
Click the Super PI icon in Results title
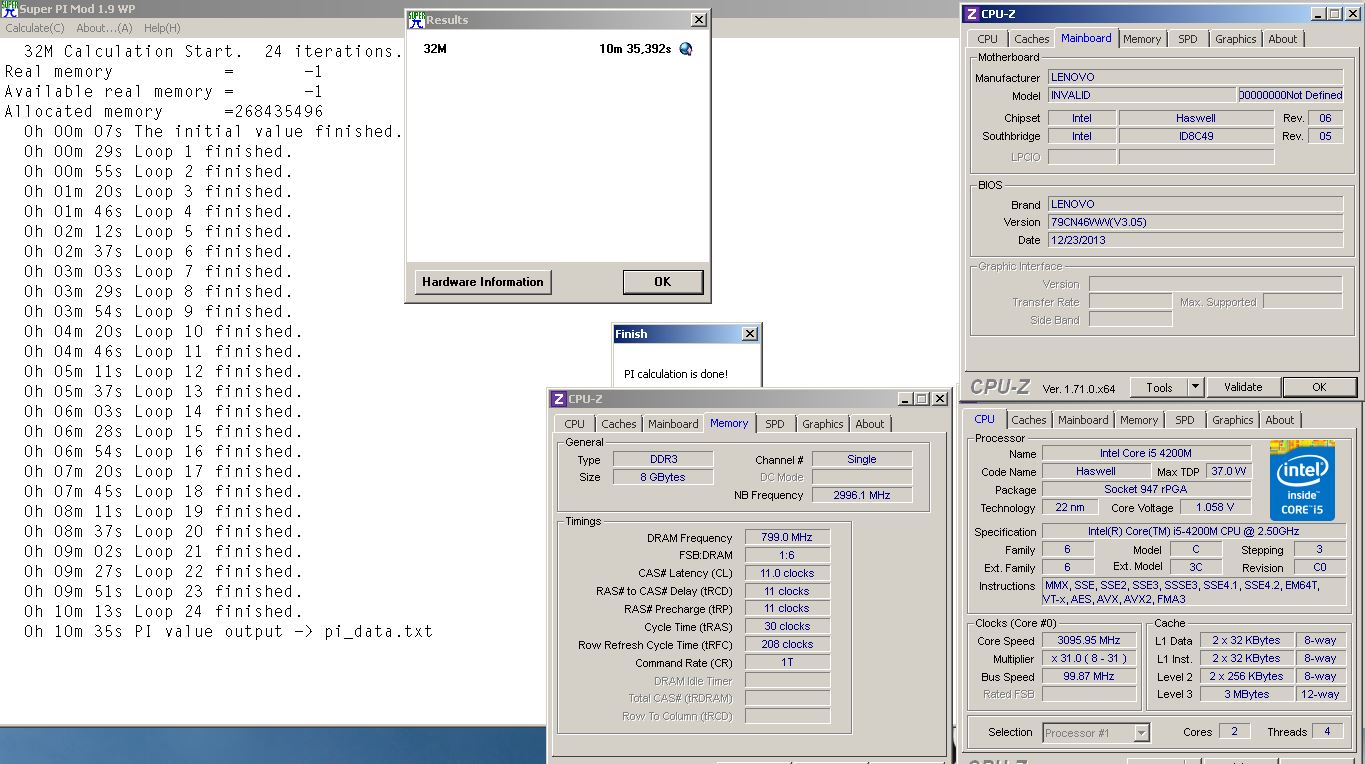coord(416,19)
